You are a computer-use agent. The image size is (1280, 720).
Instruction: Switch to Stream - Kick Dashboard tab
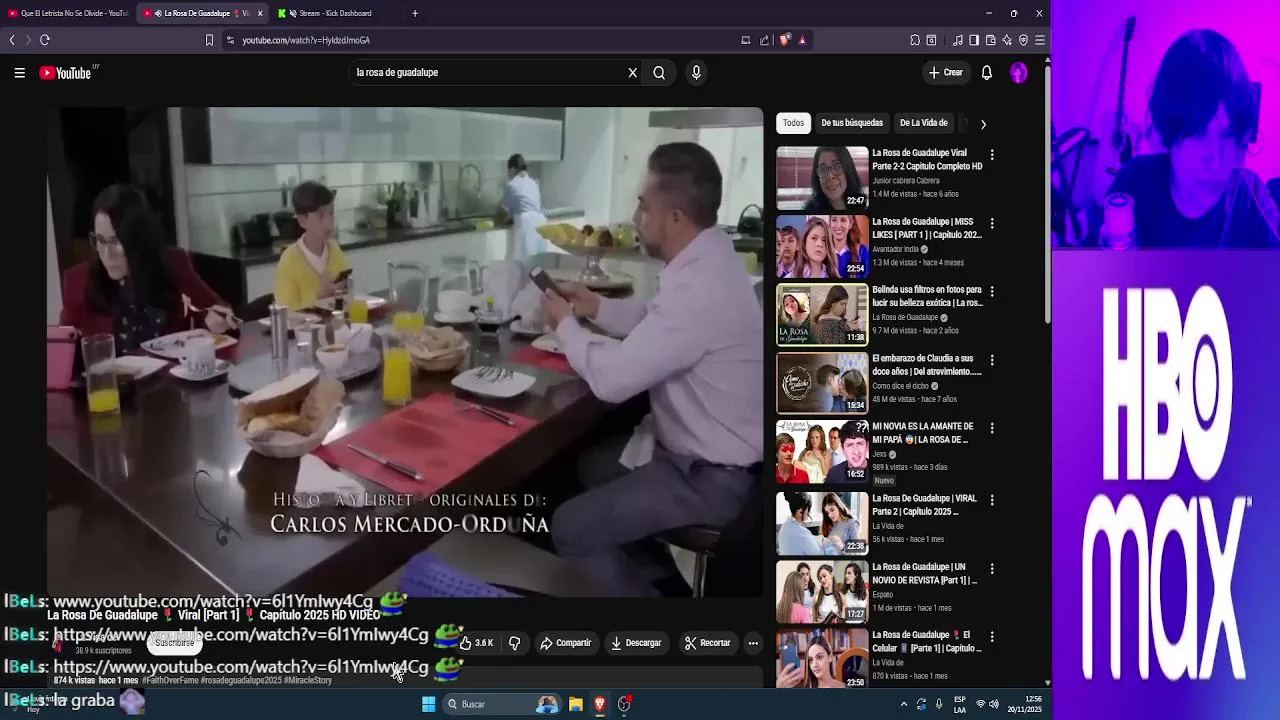(335, 13)
